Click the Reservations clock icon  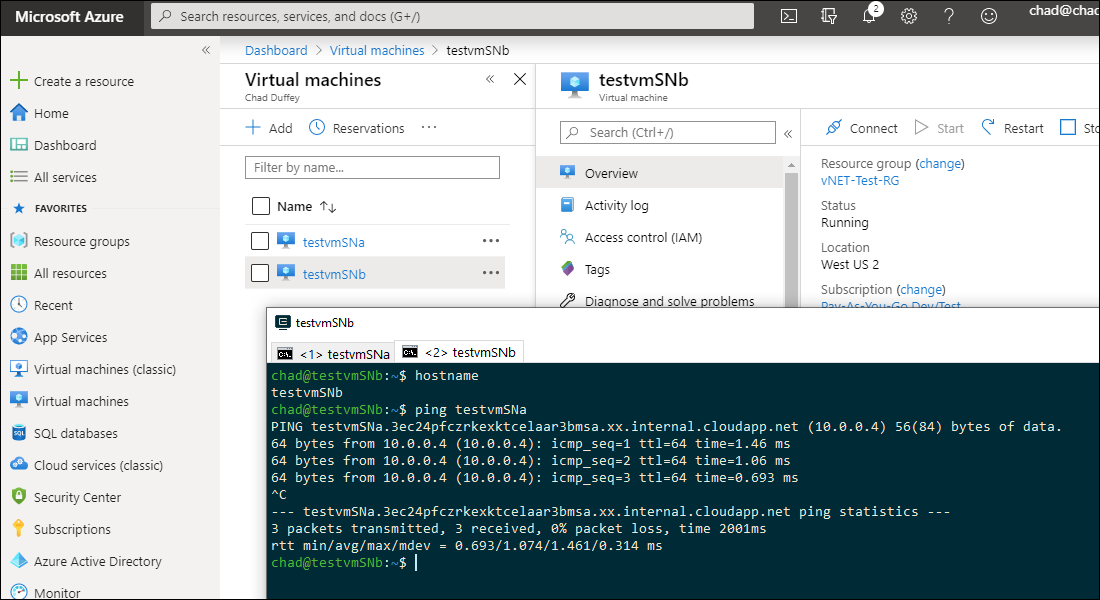point(317,128)
